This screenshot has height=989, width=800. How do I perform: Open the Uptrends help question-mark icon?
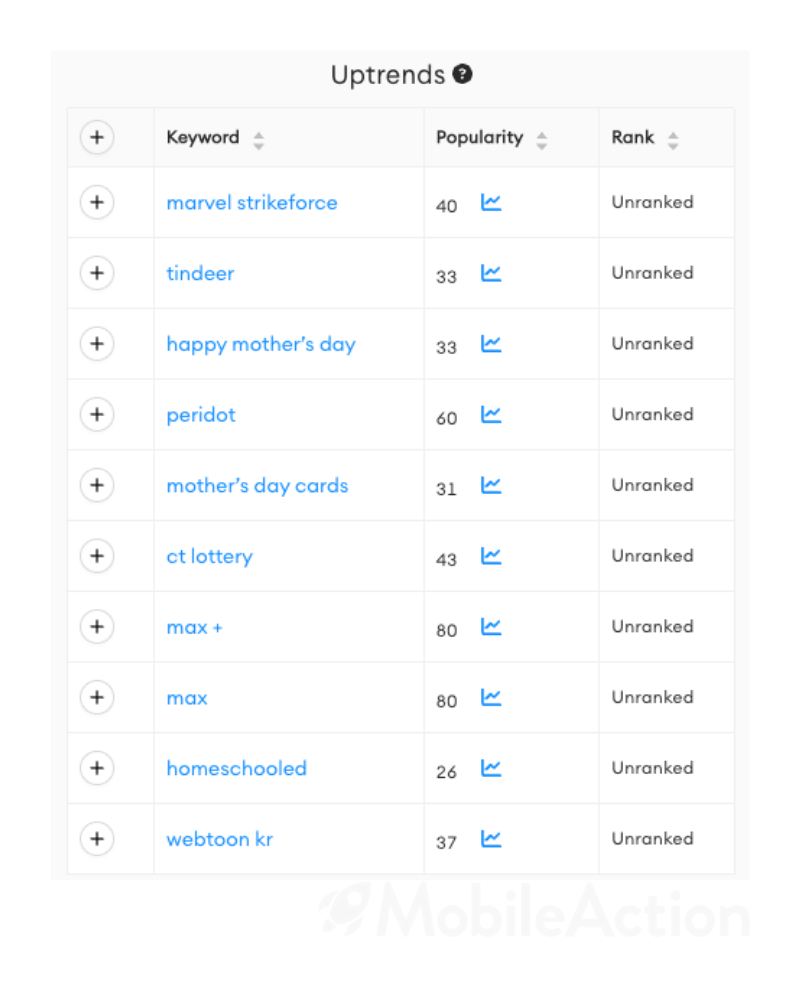point(462,74)
